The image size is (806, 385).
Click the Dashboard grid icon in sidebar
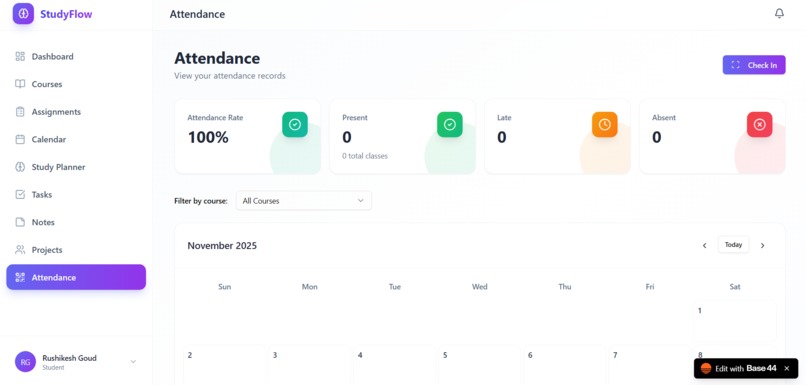pos(20,57)
